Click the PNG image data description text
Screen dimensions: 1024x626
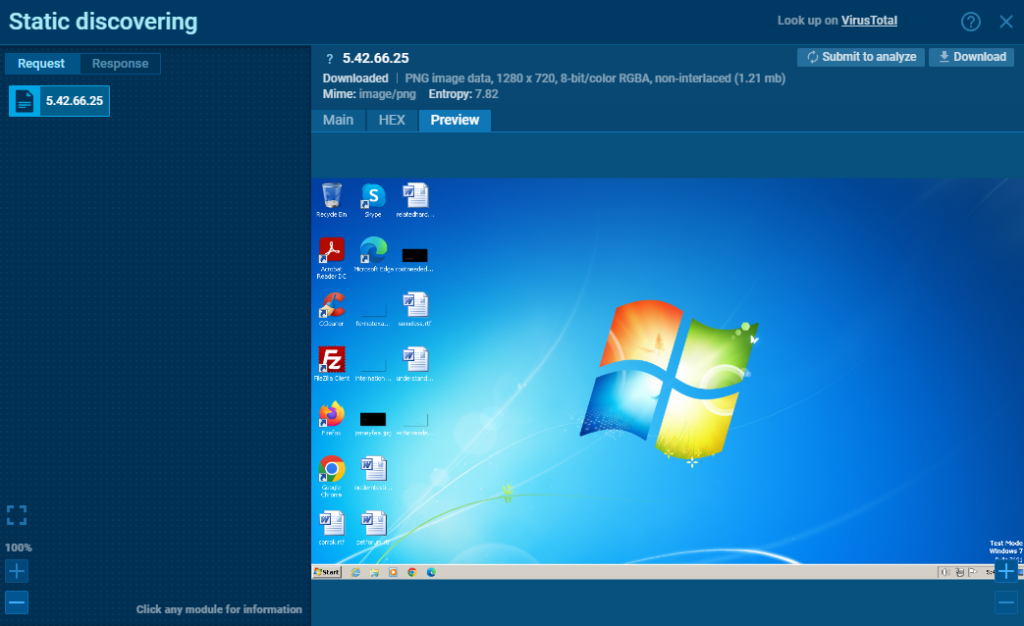[595, 78]
